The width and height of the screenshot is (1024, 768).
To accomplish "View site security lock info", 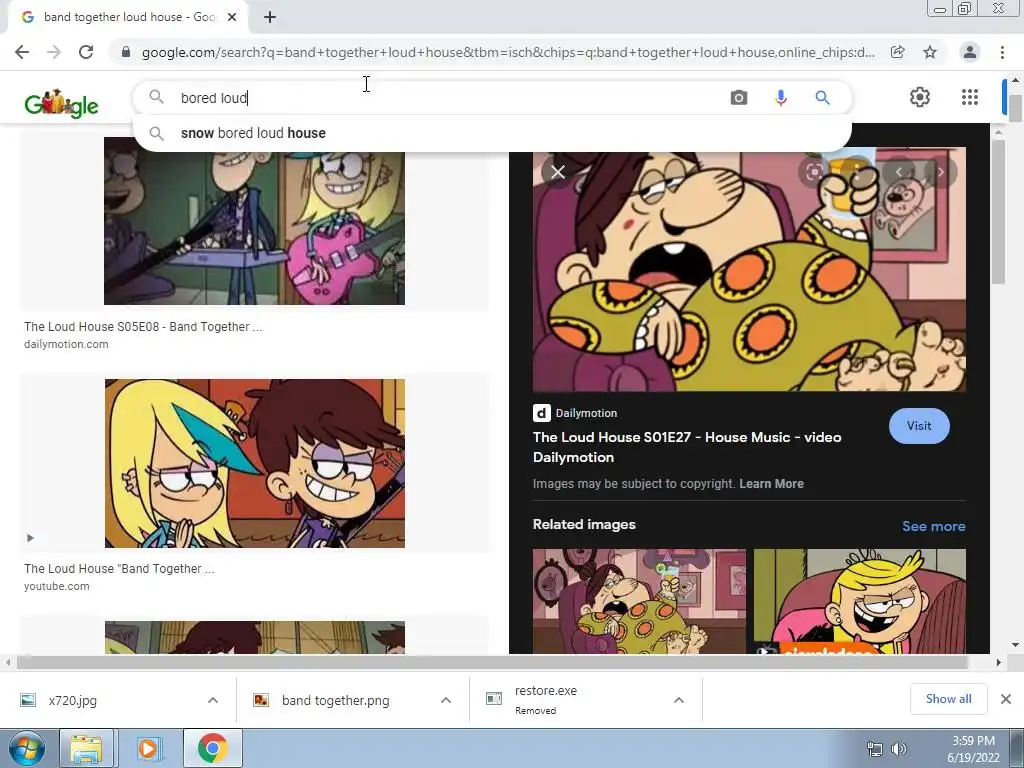I will [126, 52].
